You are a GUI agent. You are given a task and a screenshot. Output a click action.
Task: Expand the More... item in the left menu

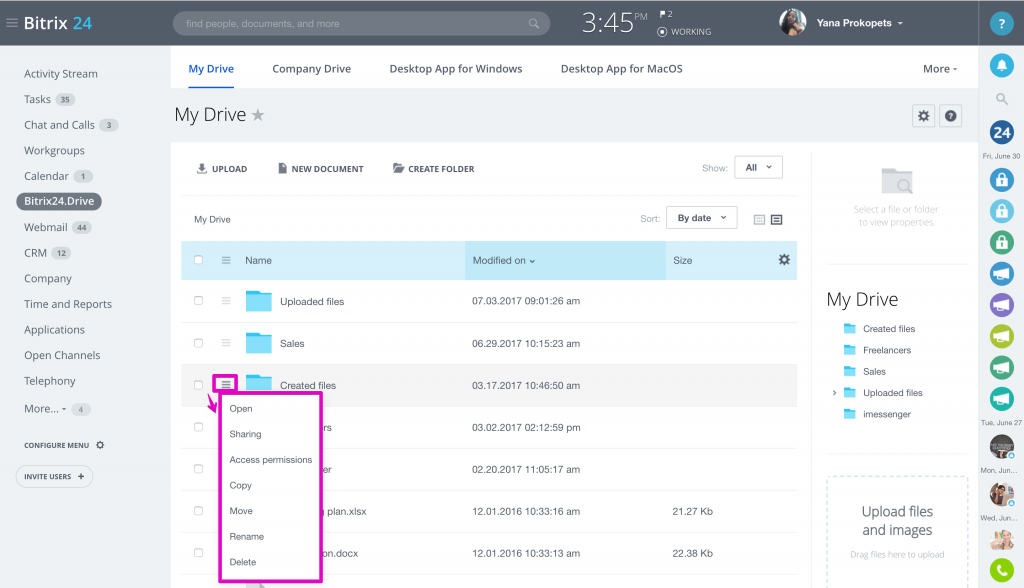tap(45, 409)
